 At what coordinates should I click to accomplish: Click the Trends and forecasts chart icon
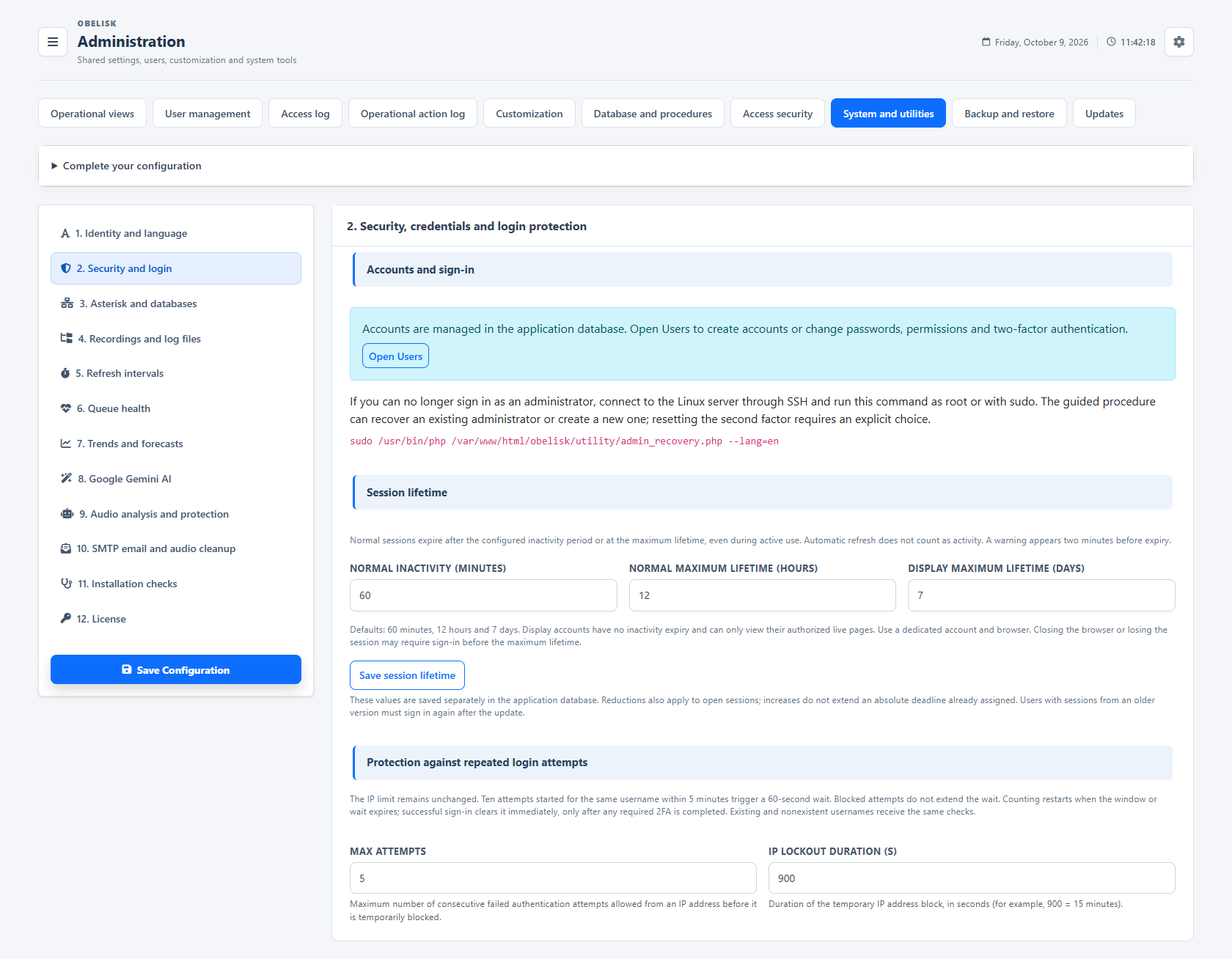(66, 444)
